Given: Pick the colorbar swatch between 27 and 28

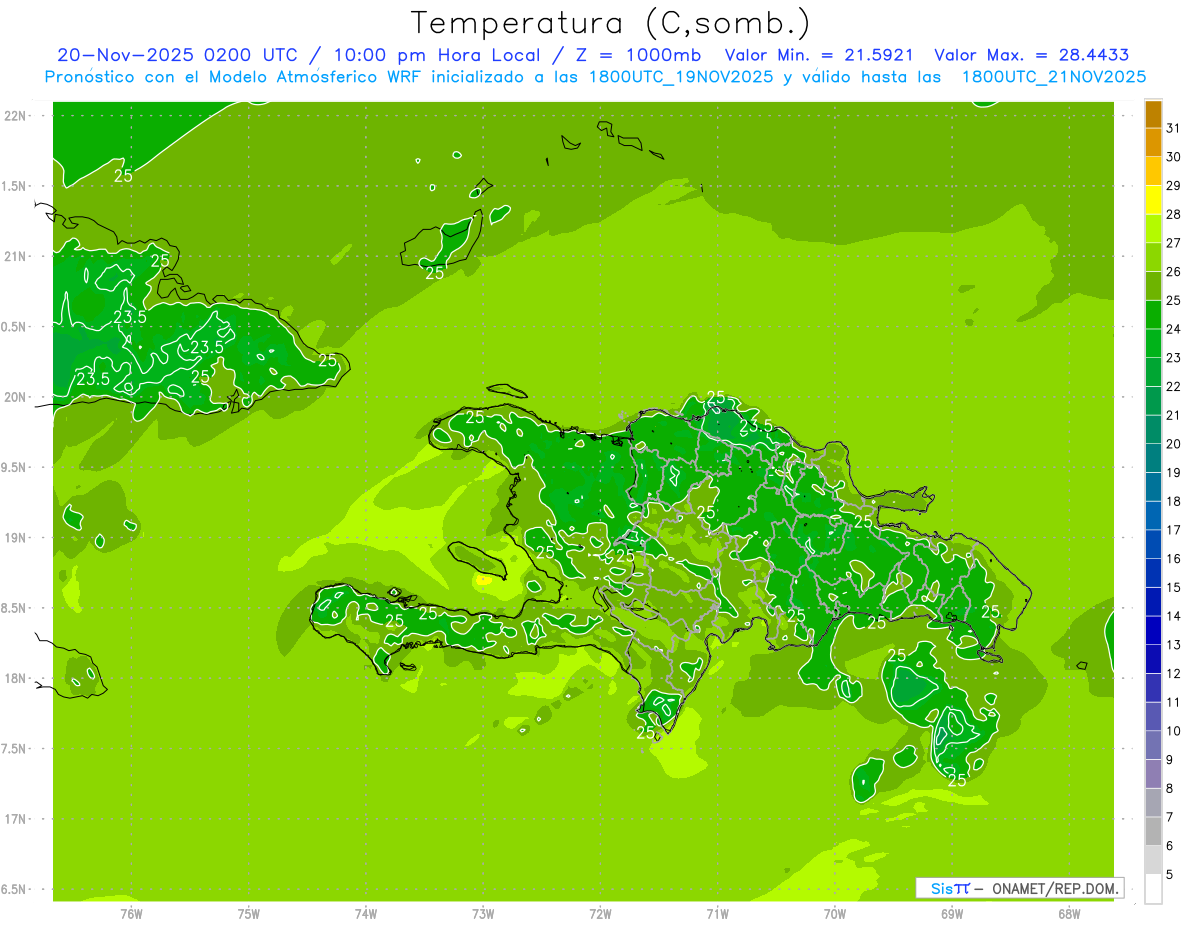Looking at the screenshot, I should pyautogui.click(x=1153, y=229).
